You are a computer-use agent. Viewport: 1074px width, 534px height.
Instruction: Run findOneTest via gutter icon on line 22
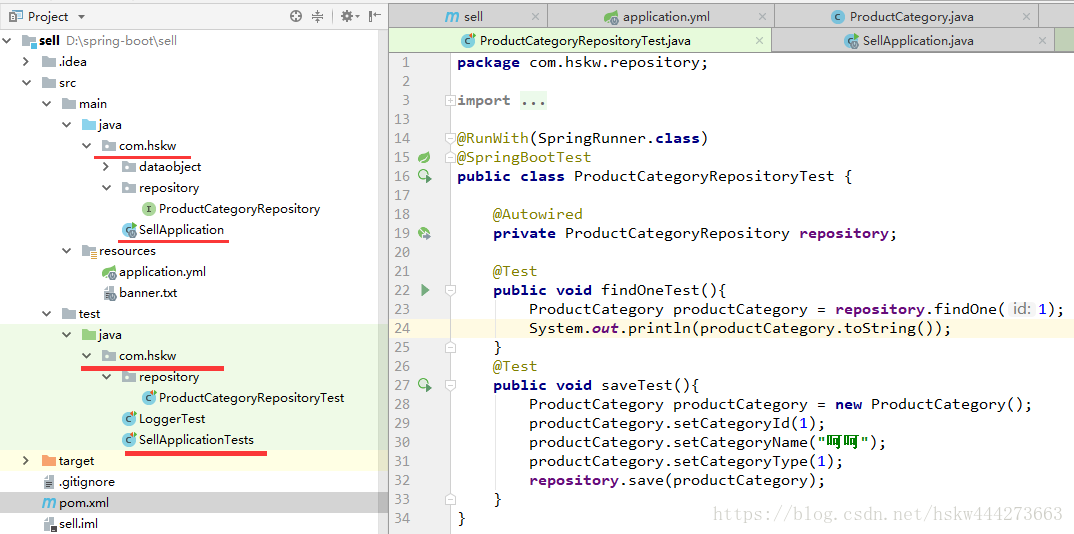pyautogui.click(x=425, y=290)
